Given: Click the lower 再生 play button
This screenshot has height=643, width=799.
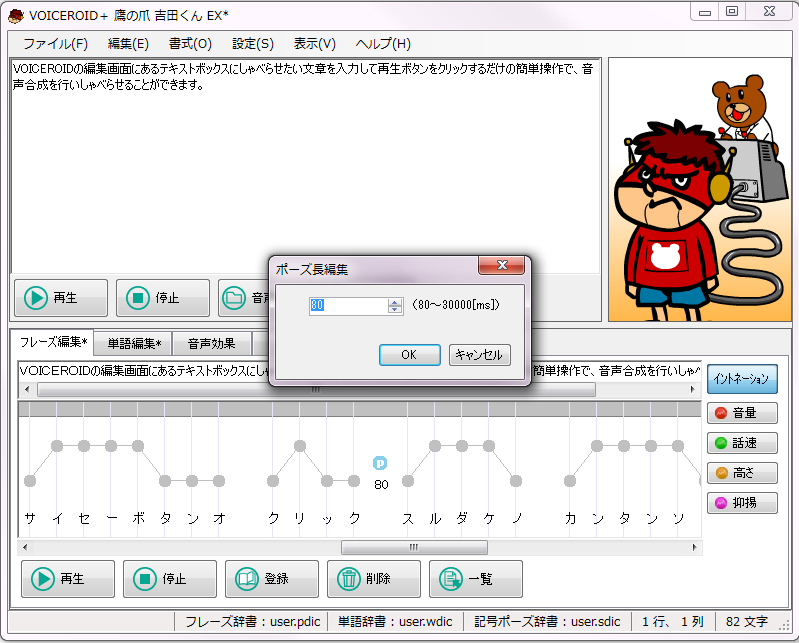Looking at the screenshot, I should (68, 579).
